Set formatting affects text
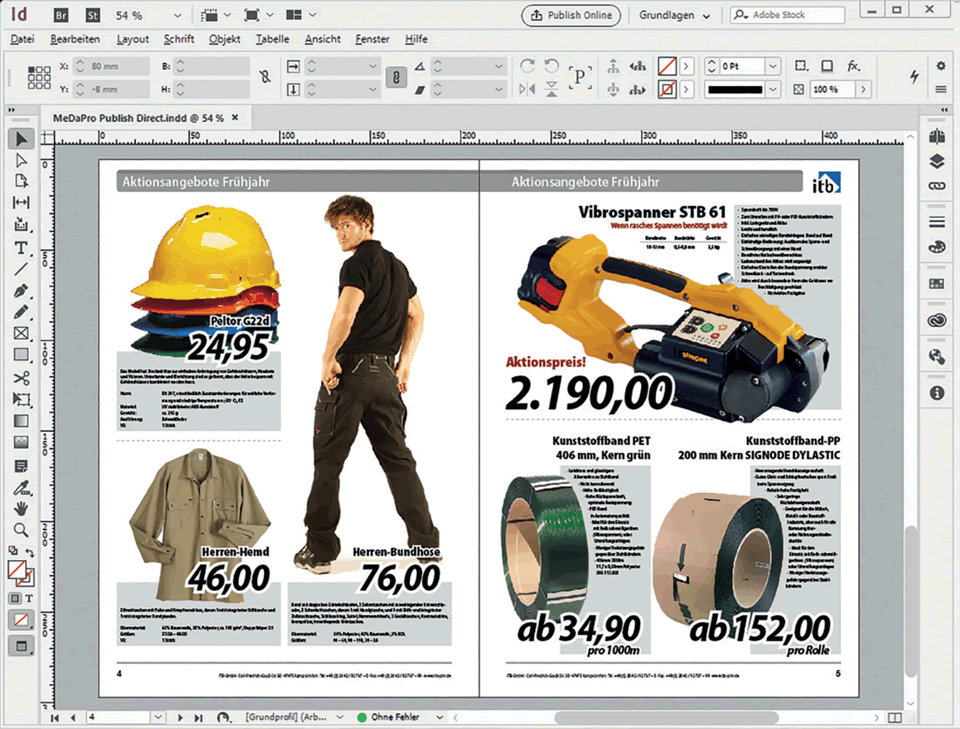 point(29,598)
